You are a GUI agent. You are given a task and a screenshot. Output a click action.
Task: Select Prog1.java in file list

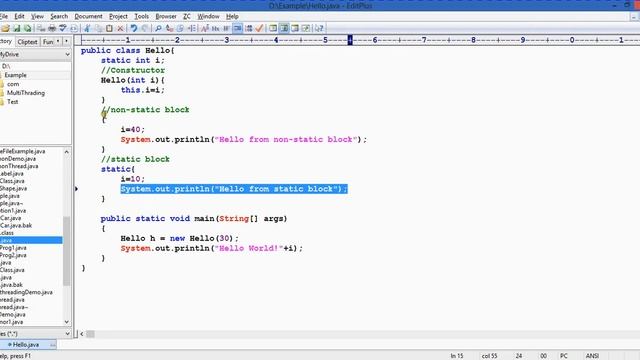pyautogui.click(x=13, y=248)
